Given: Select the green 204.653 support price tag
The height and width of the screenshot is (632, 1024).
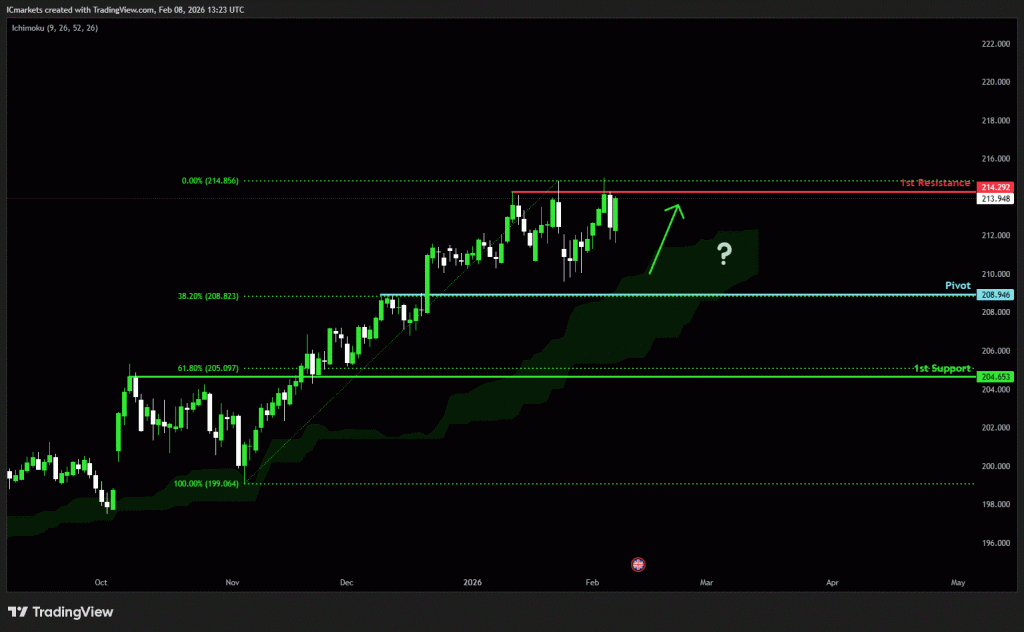Looking at the screenshot, I should coord(996,377).
